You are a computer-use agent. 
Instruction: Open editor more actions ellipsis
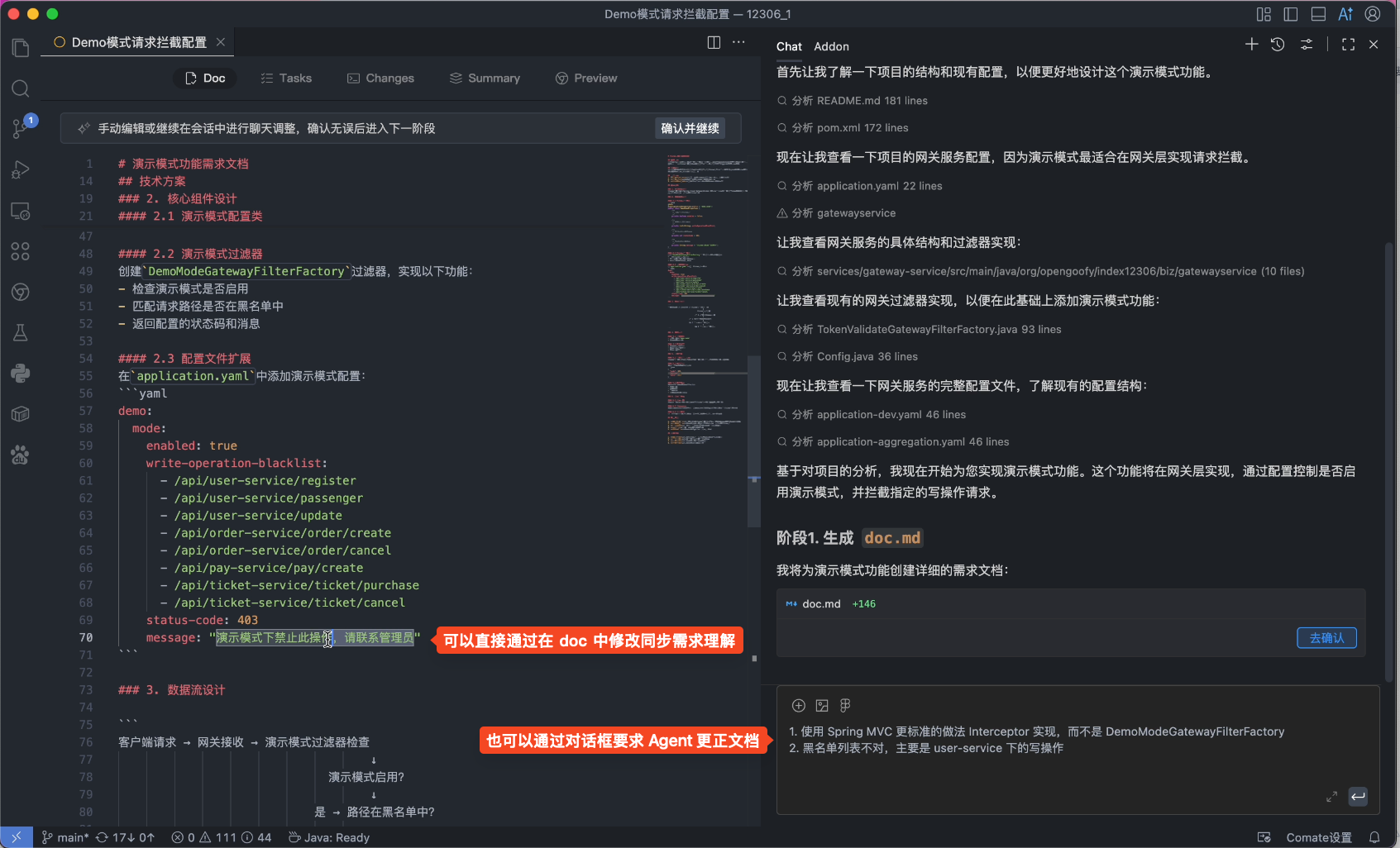[x=738, y=42]
